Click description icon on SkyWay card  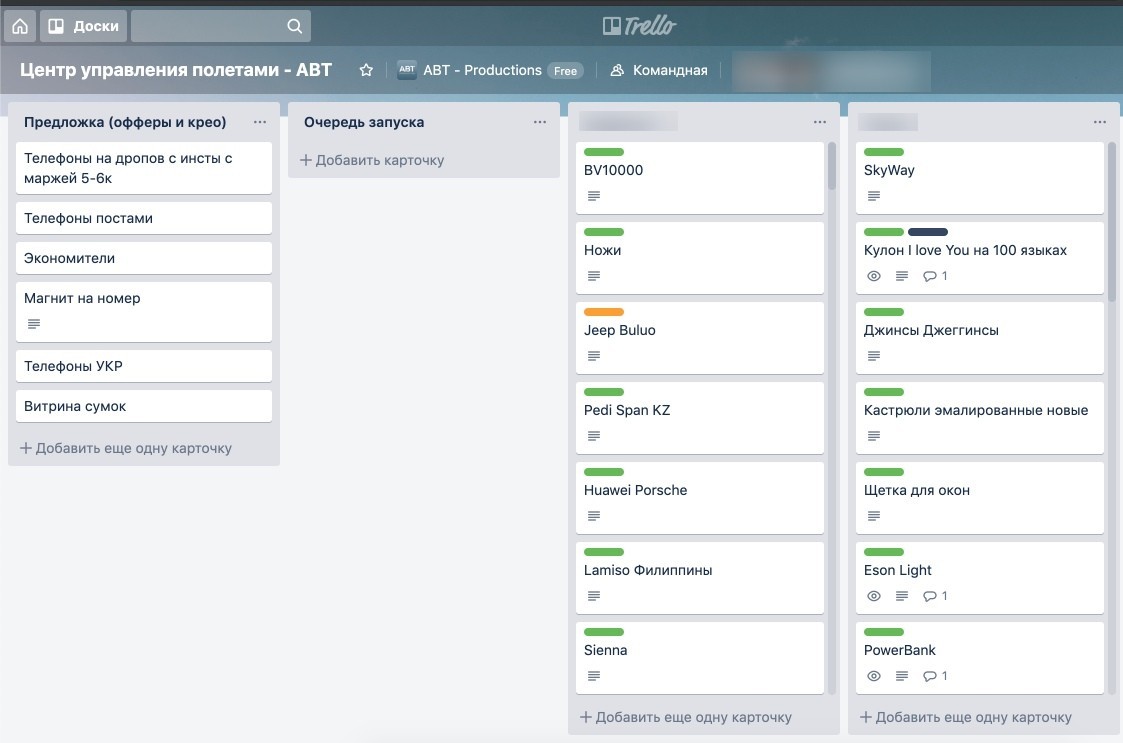click(874, 196)
